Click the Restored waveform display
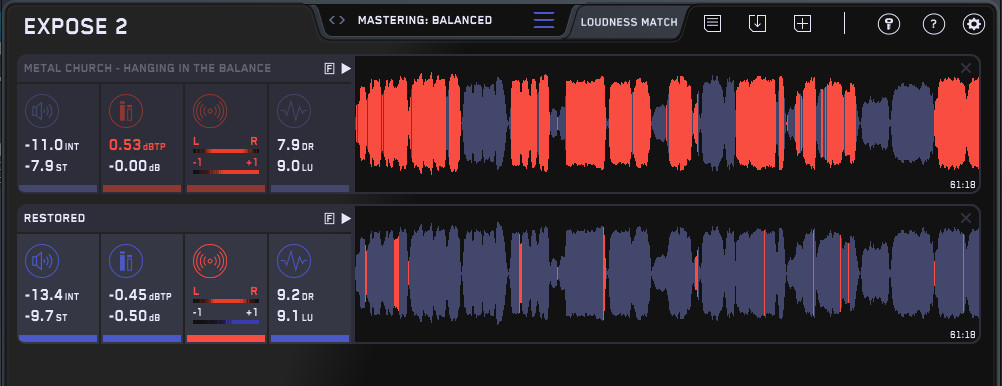1002x386 pixels. coord(667,274)
